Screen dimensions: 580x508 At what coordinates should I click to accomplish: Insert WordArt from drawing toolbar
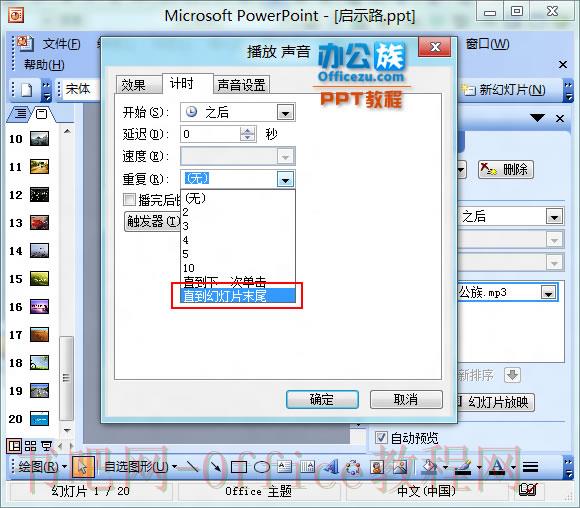tap(331, 467)
